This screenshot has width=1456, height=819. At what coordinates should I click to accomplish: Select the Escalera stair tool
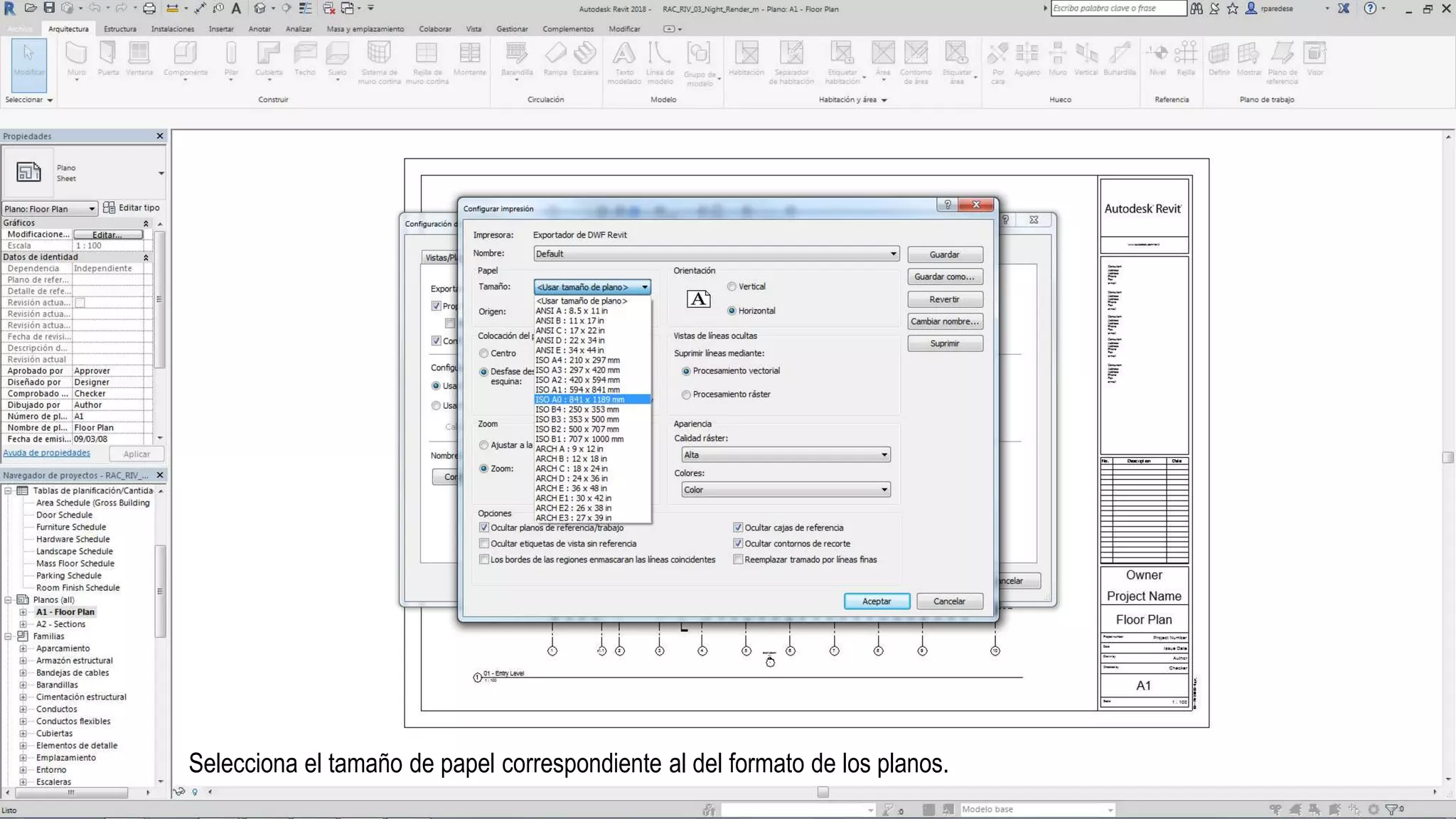click(585, 59)
